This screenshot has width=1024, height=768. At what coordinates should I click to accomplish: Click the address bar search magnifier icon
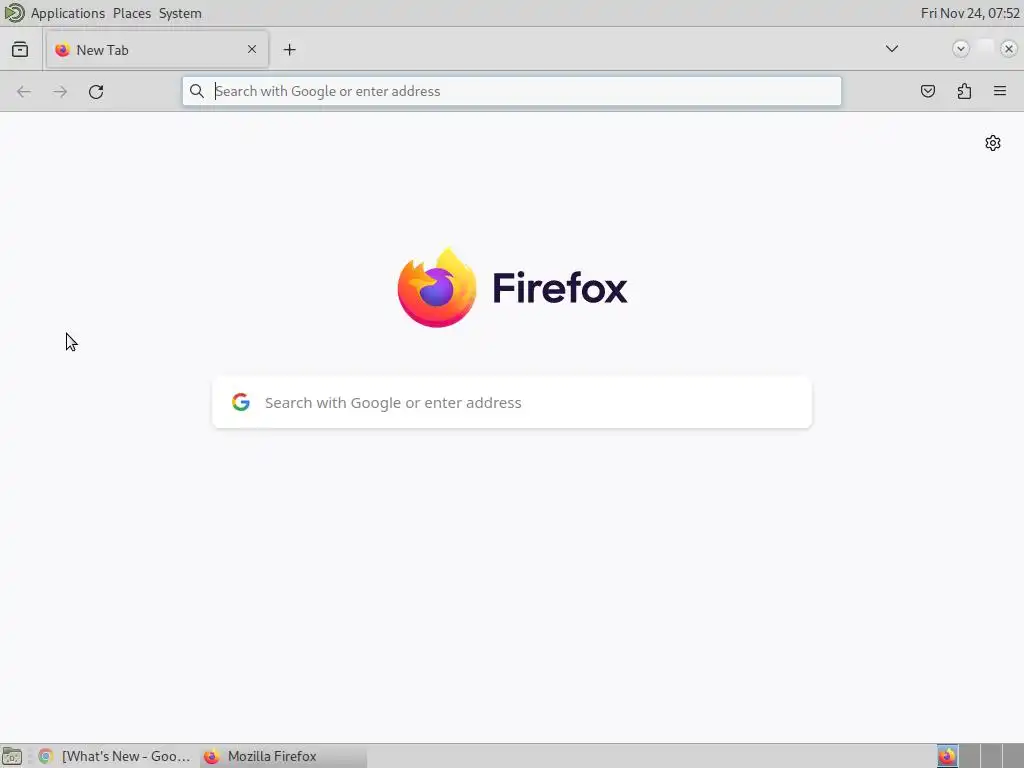coord(197,91)
